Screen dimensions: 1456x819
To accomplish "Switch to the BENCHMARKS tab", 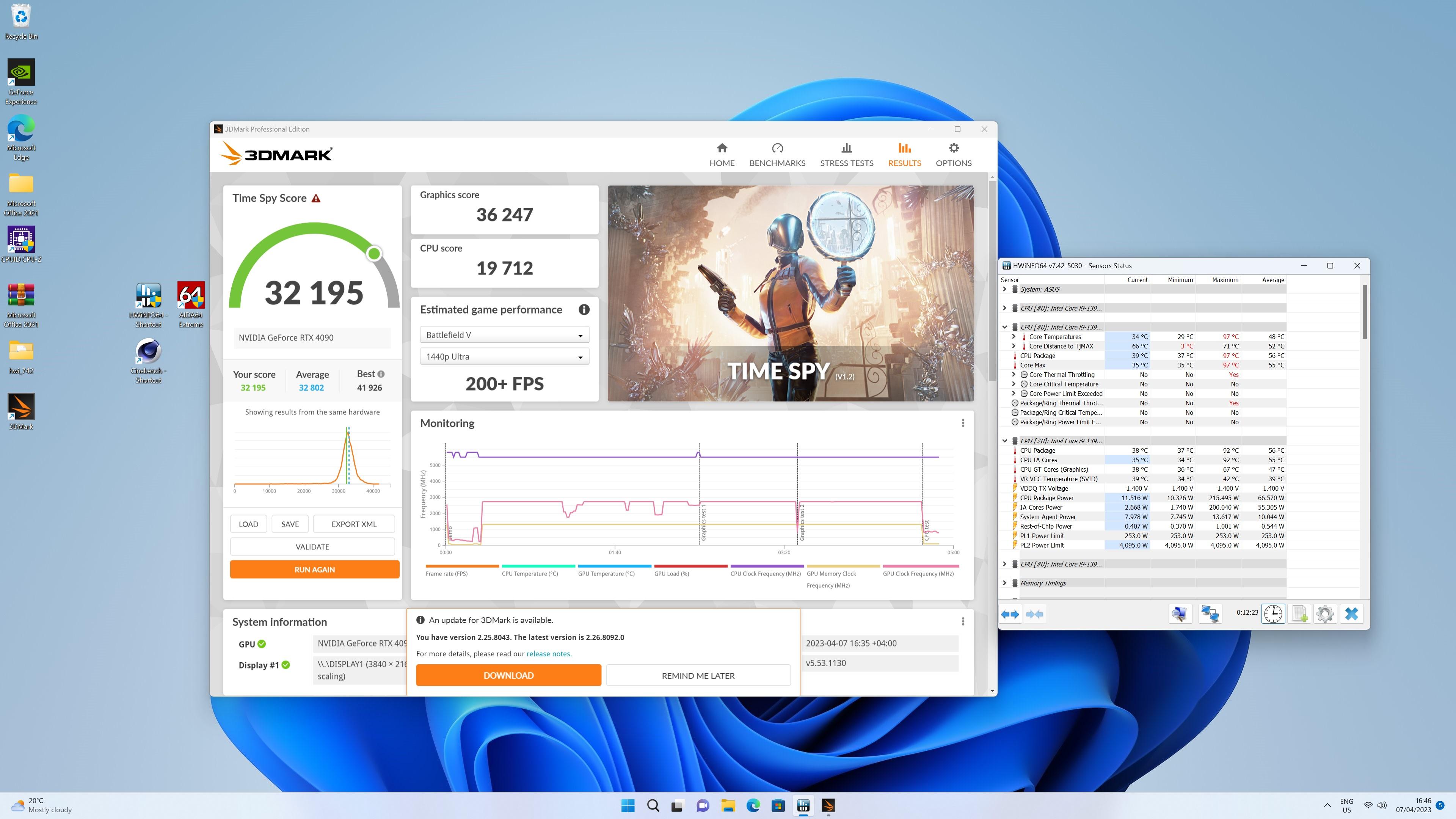I will [777, 155].
